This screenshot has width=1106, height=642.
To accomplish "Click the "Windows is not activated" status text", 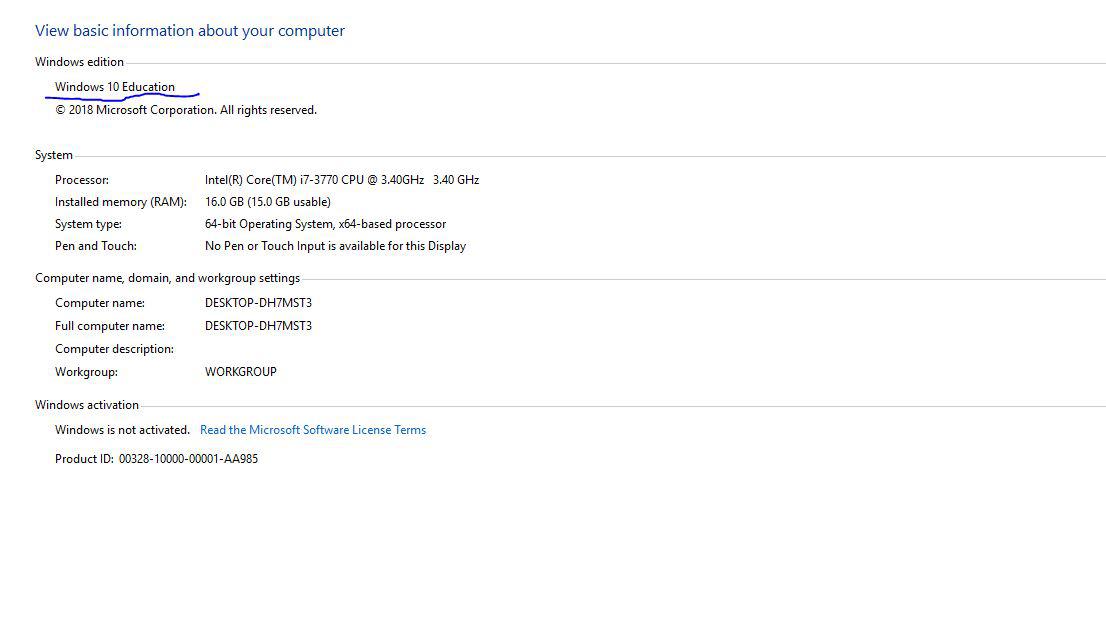I will point(122,430).
